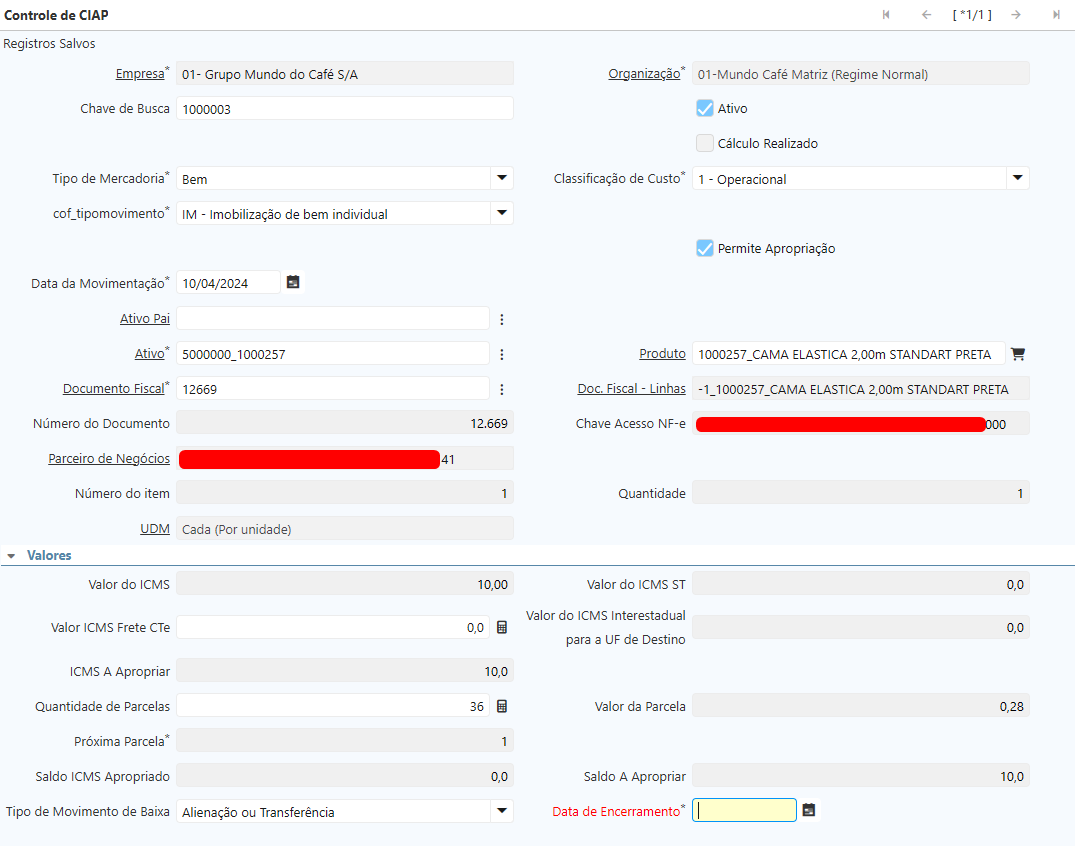The image size is (1075, 846).
Task: Open the three-dot menu for Documento Fiscal
Action: pyautogui.click(x=502, y=389)
